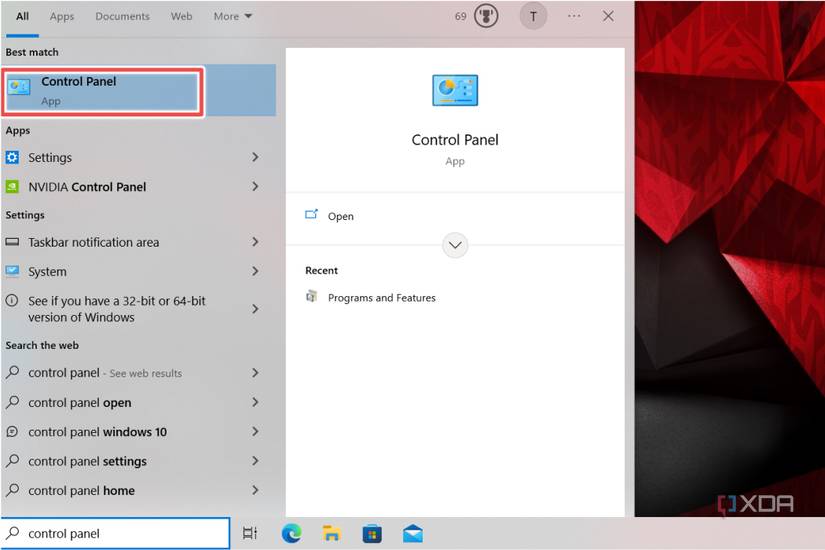The width and height of the screenshot is (825, 550).
Task: Click the System monitor icon
Action: coord(12,271)
